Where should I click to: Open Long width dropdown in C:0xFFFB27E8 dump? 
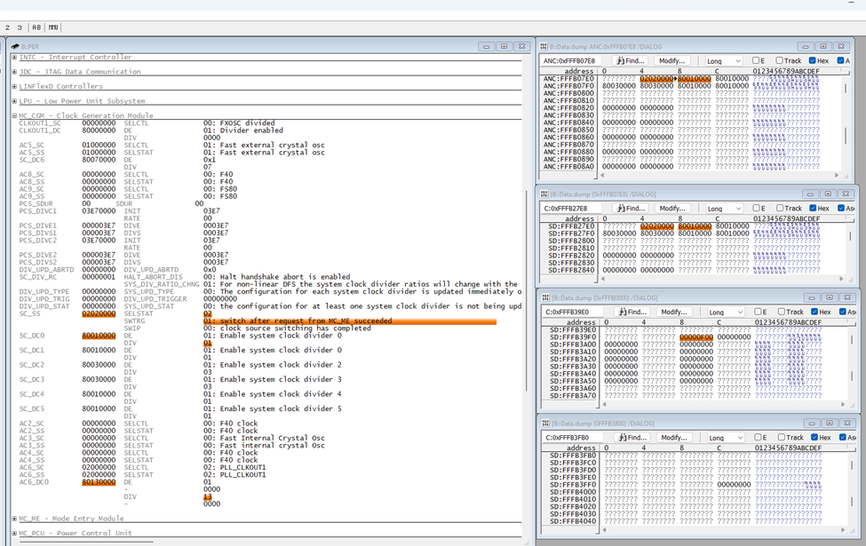pyautogui.click(x=724, y=208)
